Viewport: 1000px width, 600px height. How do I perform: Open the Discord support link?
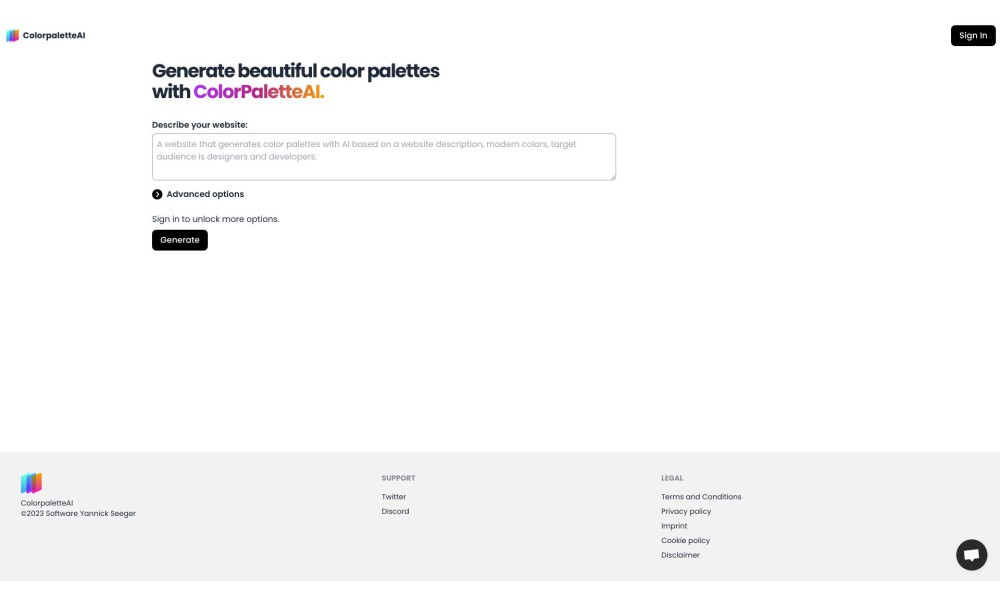point(395,511)
